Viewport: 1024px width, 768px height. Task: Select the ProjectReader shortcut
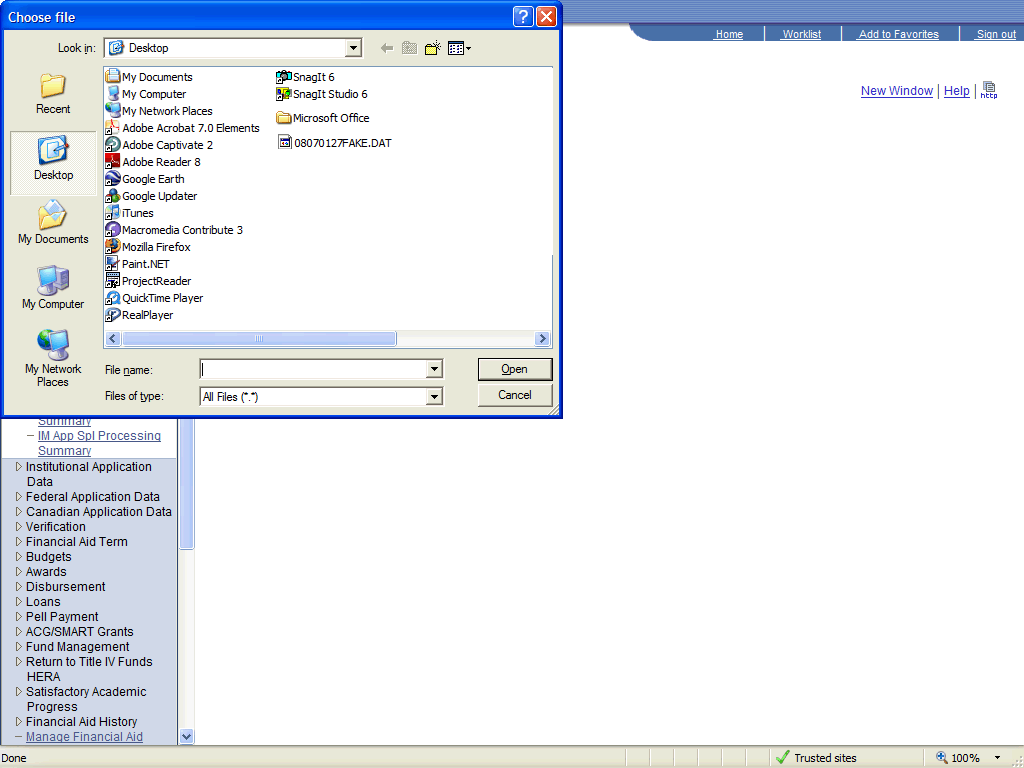pyautogui.click(x=149, y=280)
